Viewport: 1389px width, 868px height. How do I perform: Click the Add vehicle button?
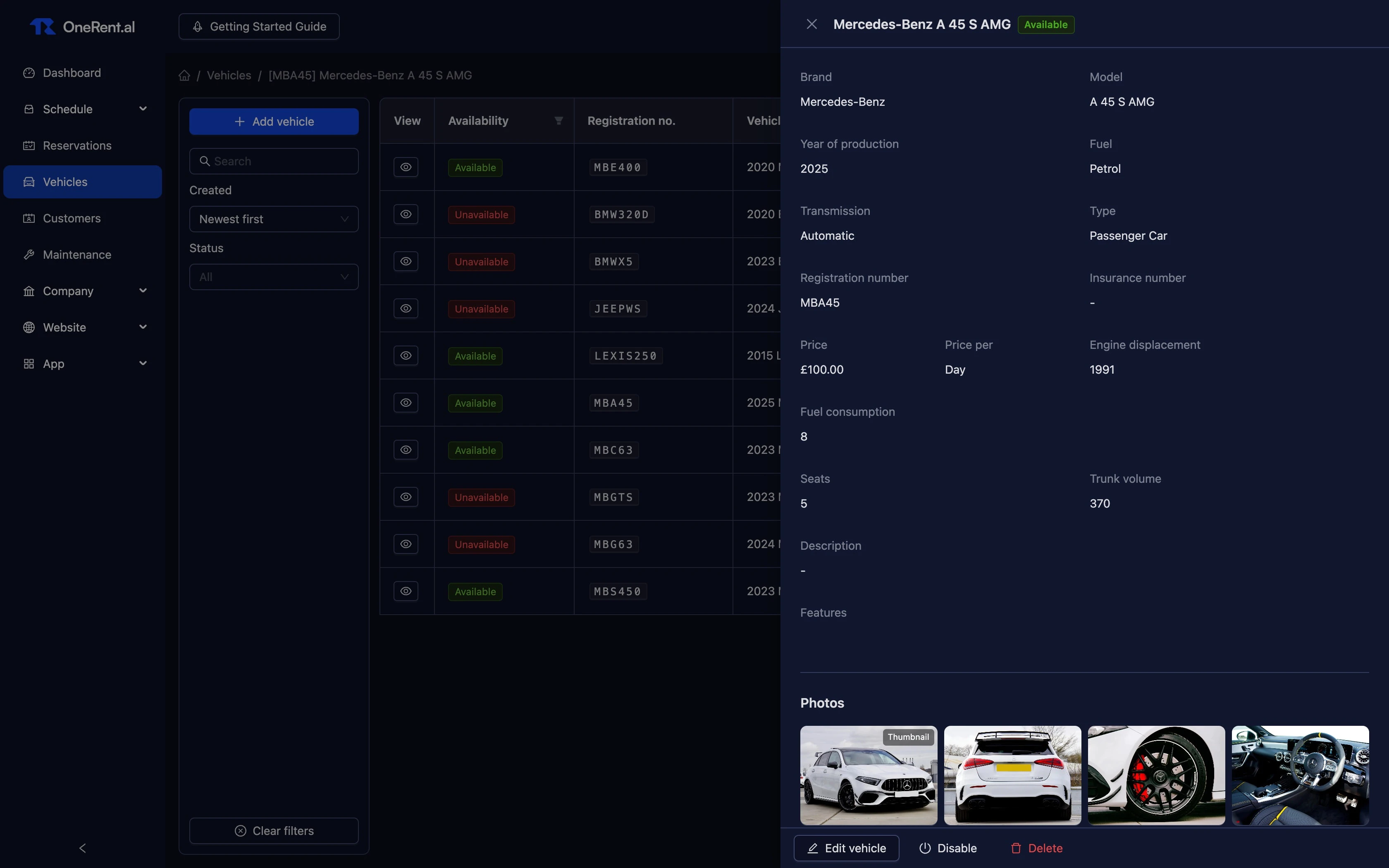pos(274,122)
